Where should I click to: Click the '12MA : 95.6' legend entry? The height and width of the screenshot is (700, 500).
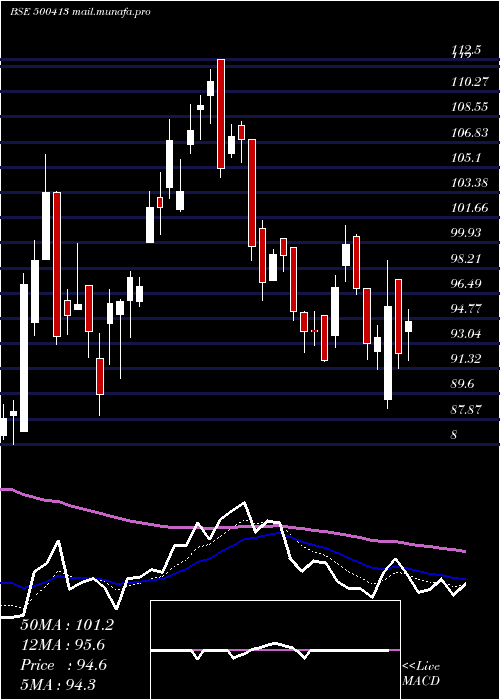[x=63, y=645]
